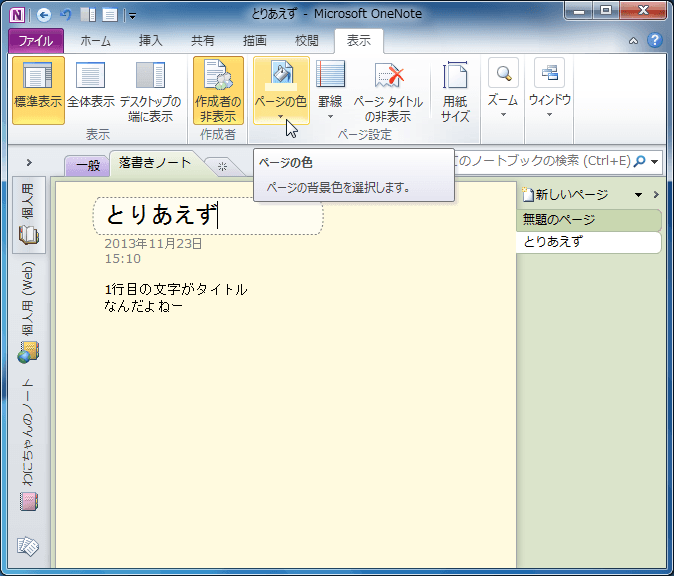The width and height of the screenshot is (674, 576).
Task: Switch to the 描画 ribbon tab
Action: click(255, 41)
